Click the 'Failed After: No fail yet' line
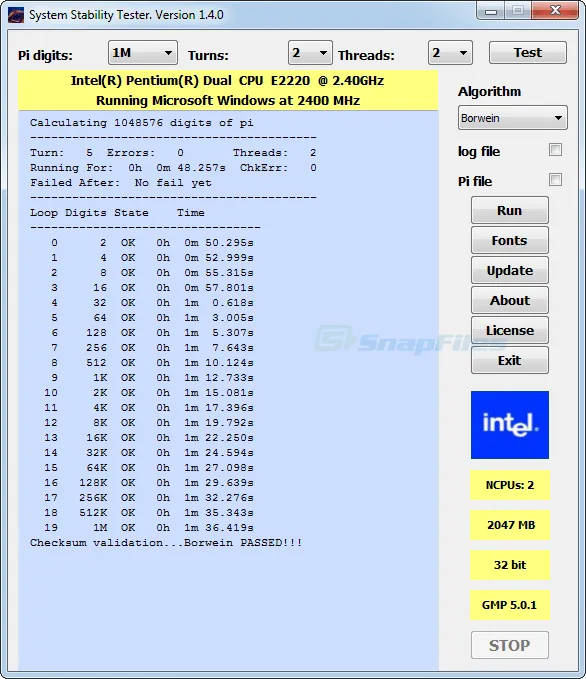The height and width of the screenshot is (679, 586). coord(121,183)
